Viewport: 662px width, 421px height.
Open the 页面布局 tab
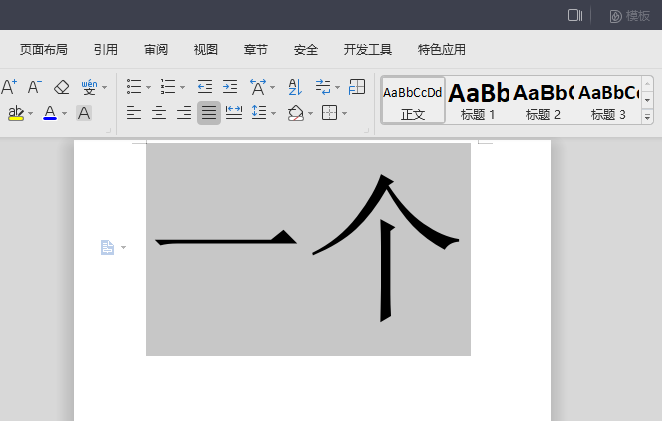tap(43, 50)
